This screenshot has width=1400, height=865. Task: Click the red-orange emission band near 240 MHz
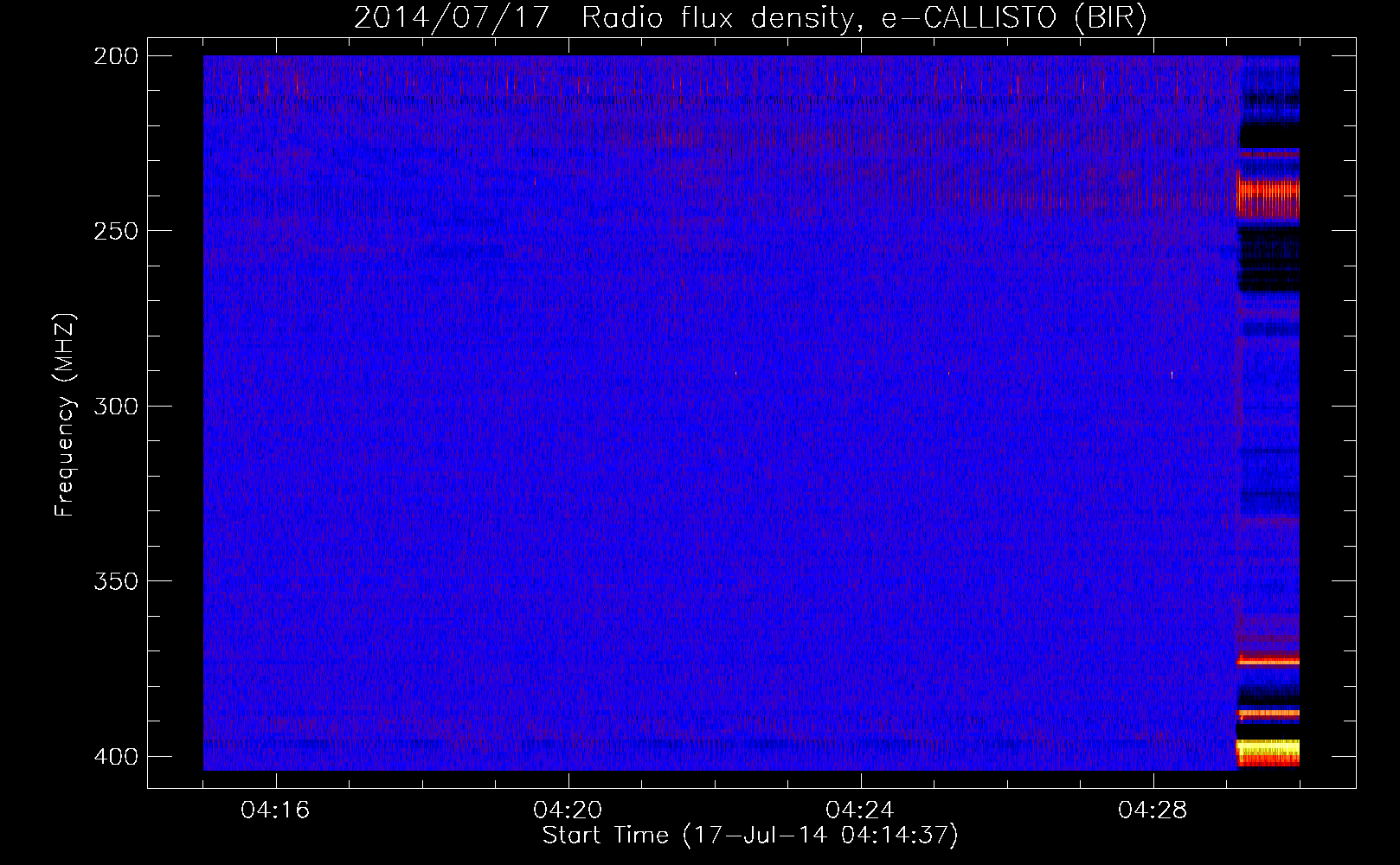[x=1268, y=196]
